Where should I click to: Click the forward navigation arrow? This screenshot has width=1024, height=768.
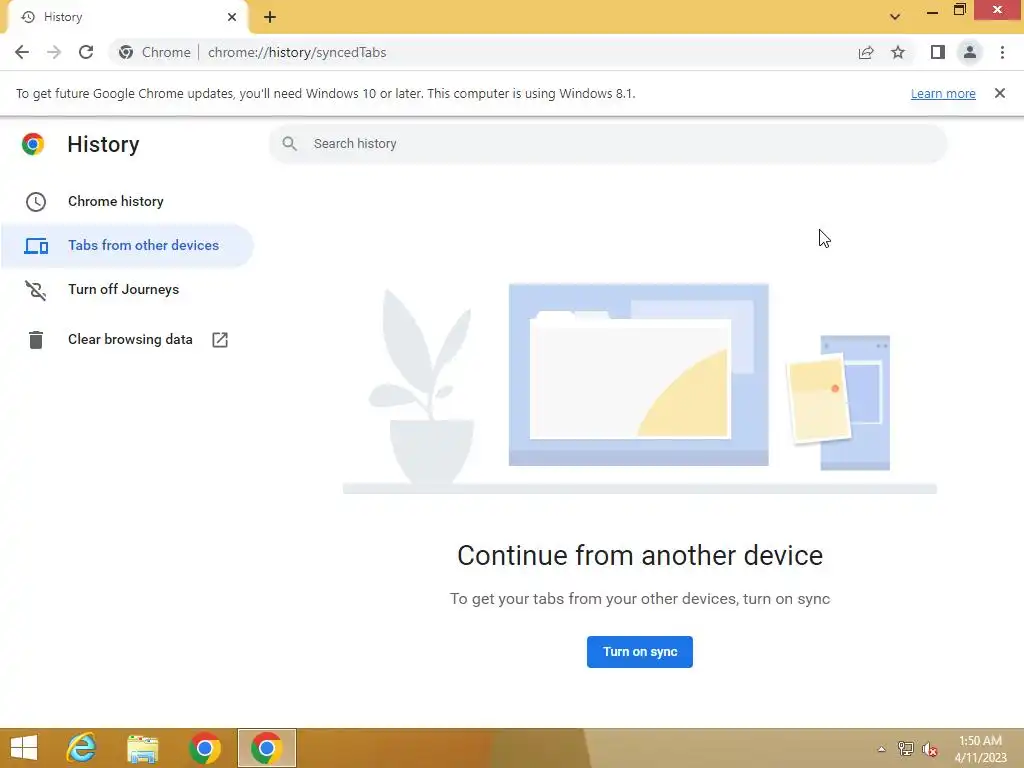click(x=54, y=52)
